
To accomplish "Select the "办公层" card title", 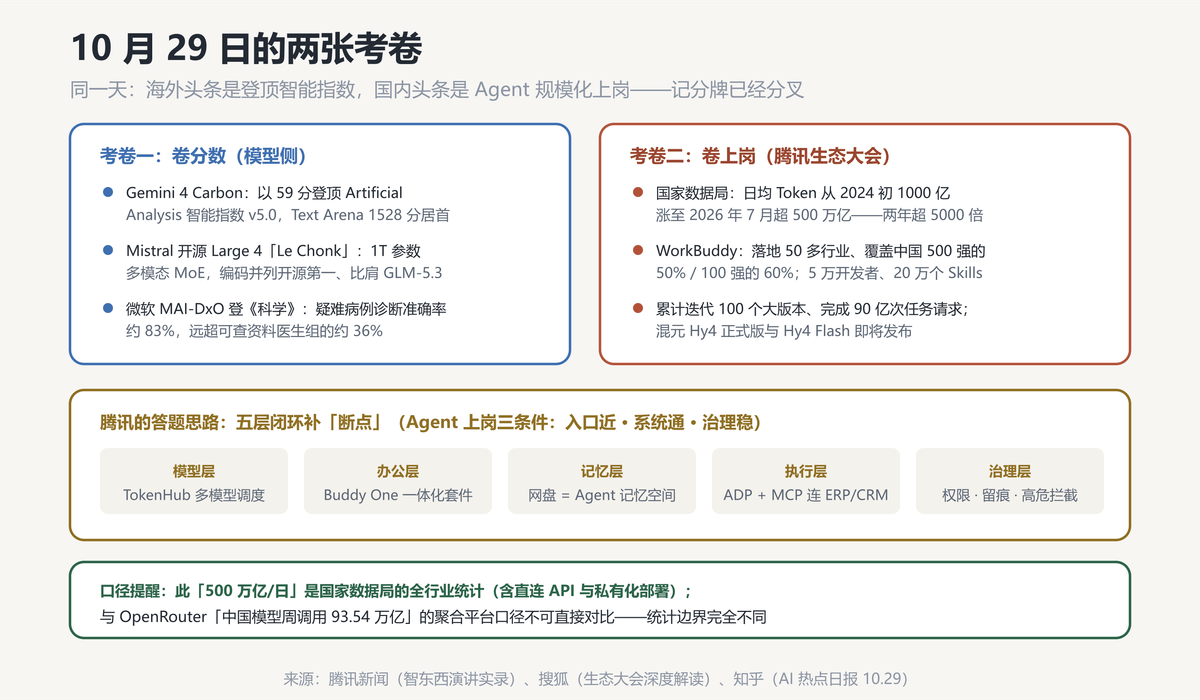I will (x=398, y=471).
